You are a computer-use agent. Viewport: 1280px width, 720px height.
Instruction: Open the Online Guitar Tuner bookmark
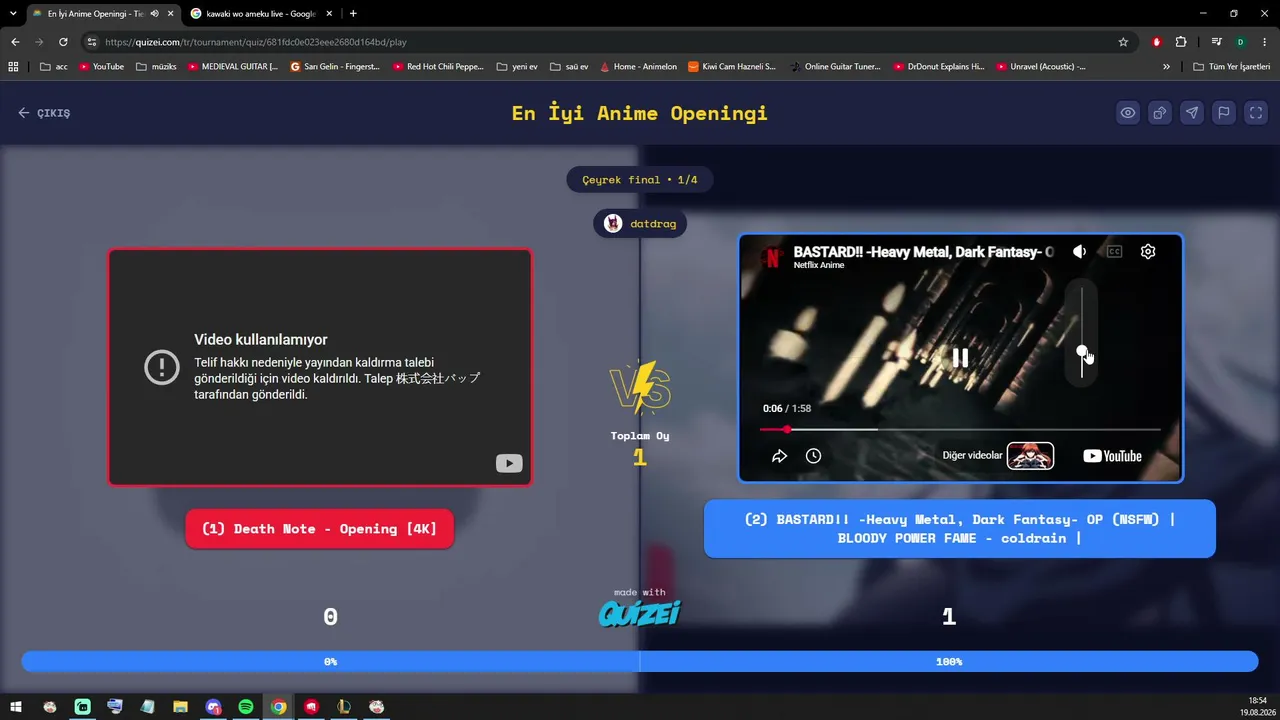point(835,67)
